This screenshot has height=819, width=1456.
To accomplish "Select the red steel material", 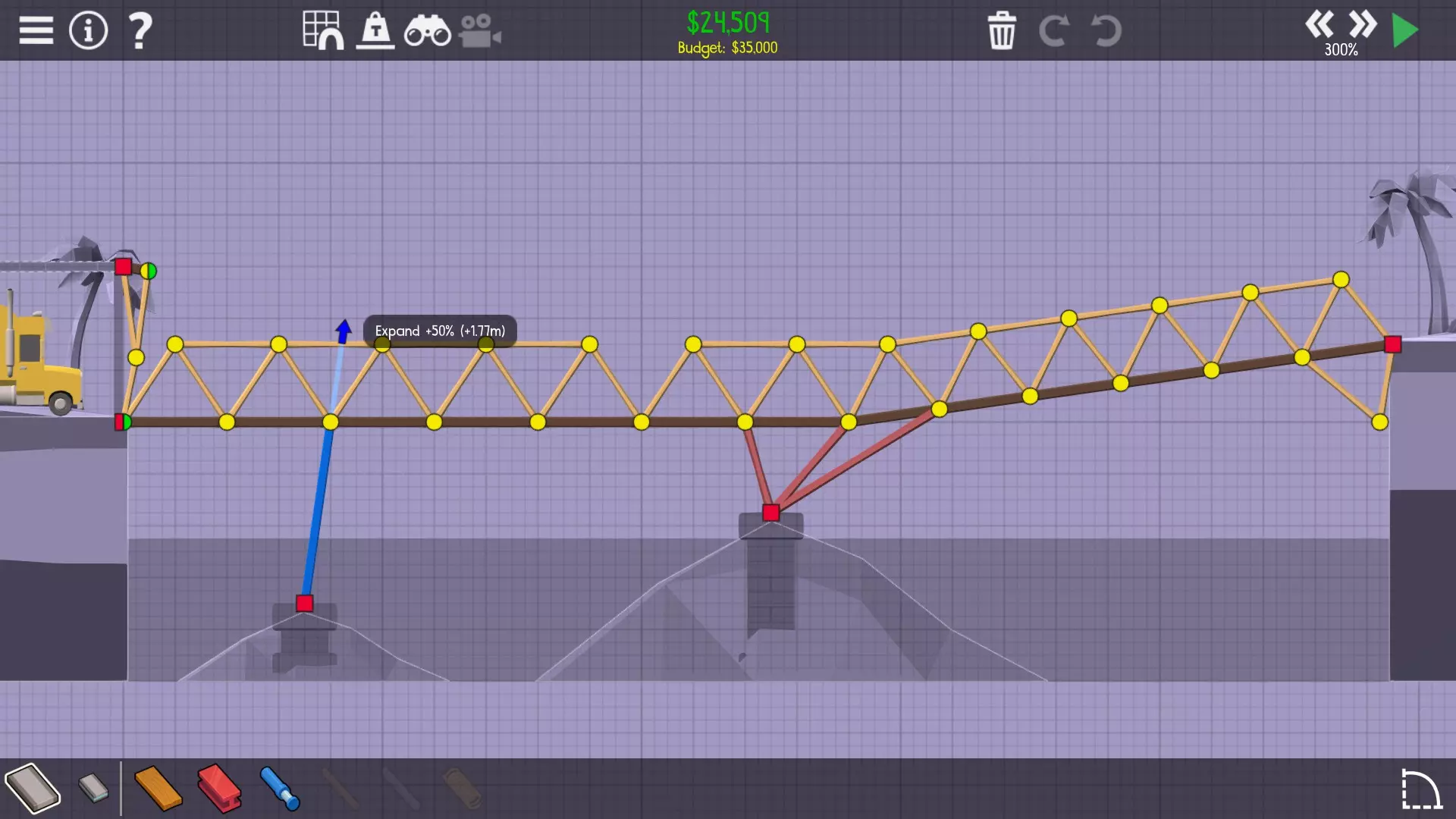I will [x=219, y=788].
